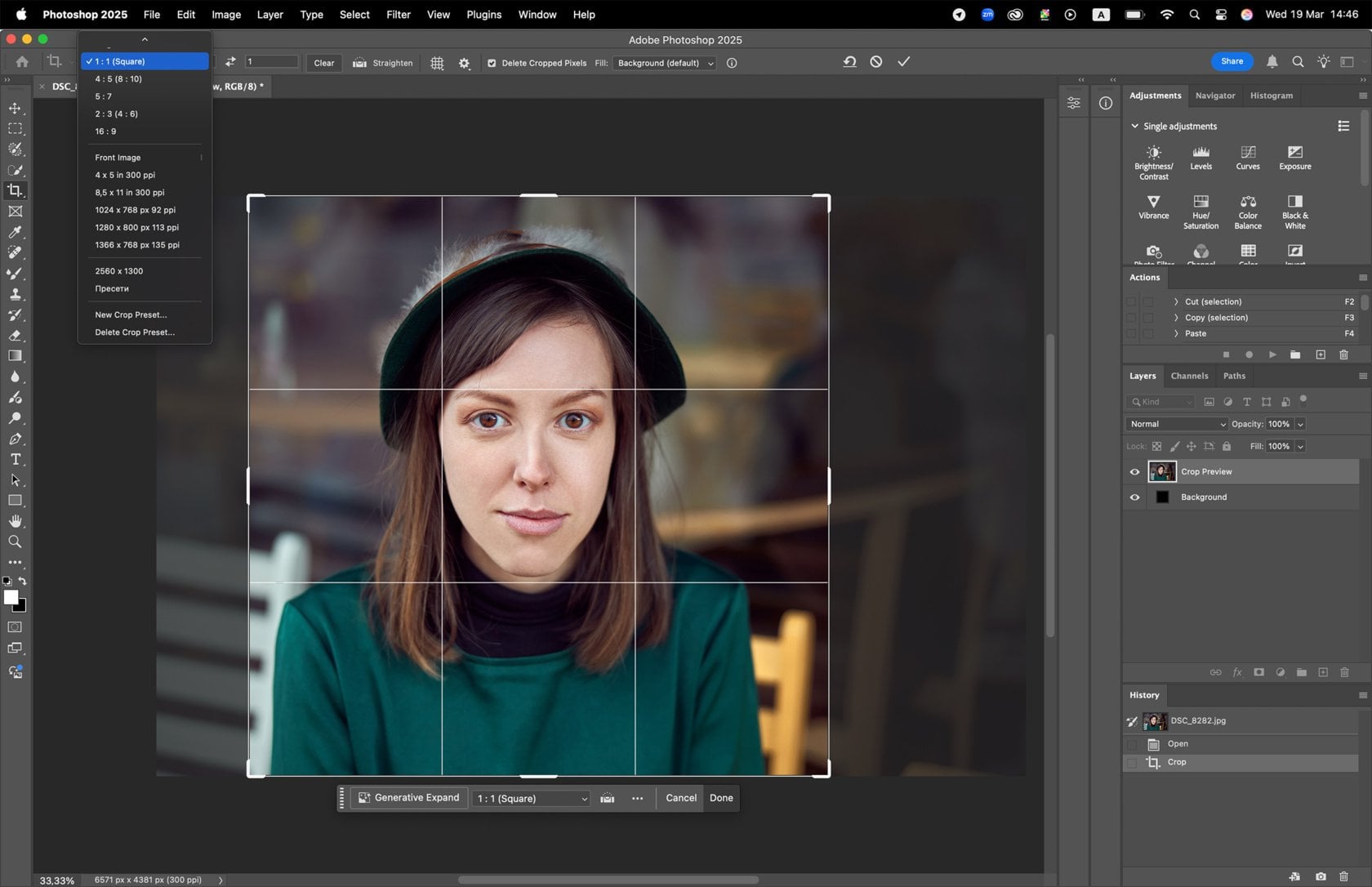
Task: Click the Done button to apply crop
Action: click(x=720, y=798)
